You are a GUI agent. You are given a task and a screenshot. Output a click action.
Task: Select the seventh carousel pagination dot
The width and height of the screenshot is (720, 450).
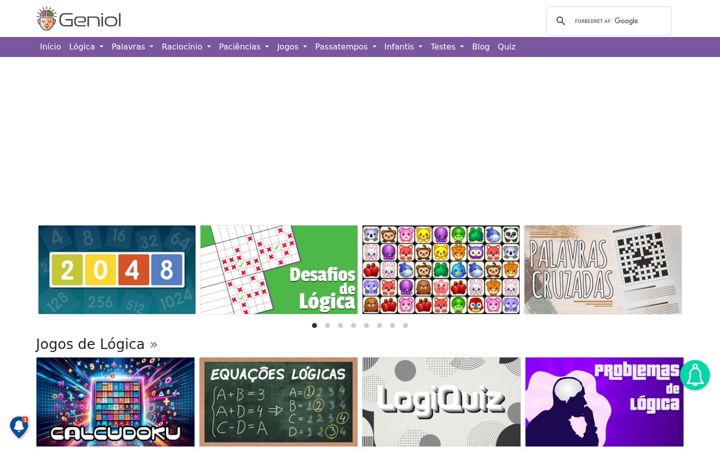pyautogui.click(x=392, y=325)
